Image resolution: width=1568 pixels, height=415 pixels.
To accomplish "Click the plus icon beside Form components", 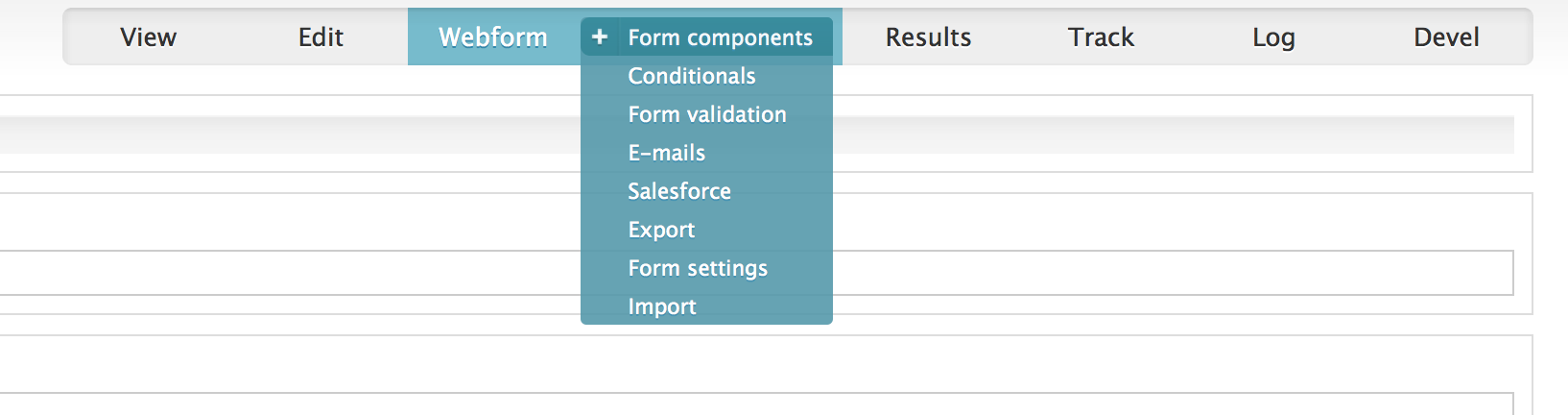I will tap(600, 37).
